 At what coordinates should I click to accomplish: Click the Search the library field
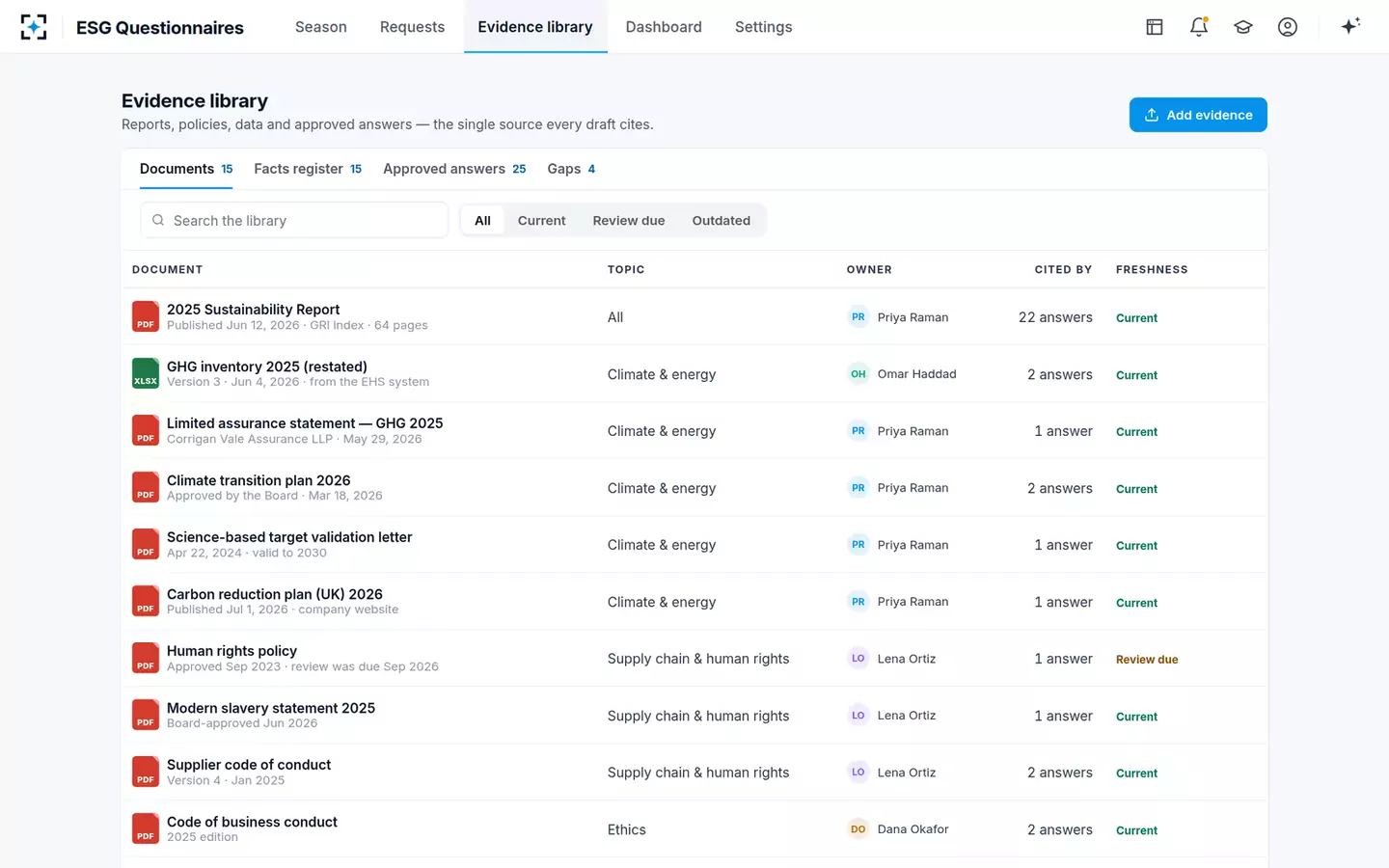294,220
